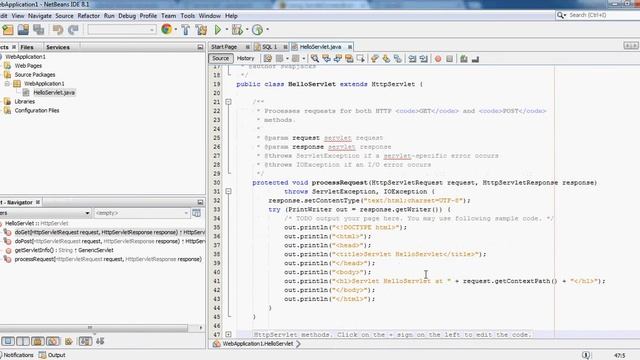This screenshot has height=360, width=640.
Task: Switch to the Files tab
Action: (27, 47)
